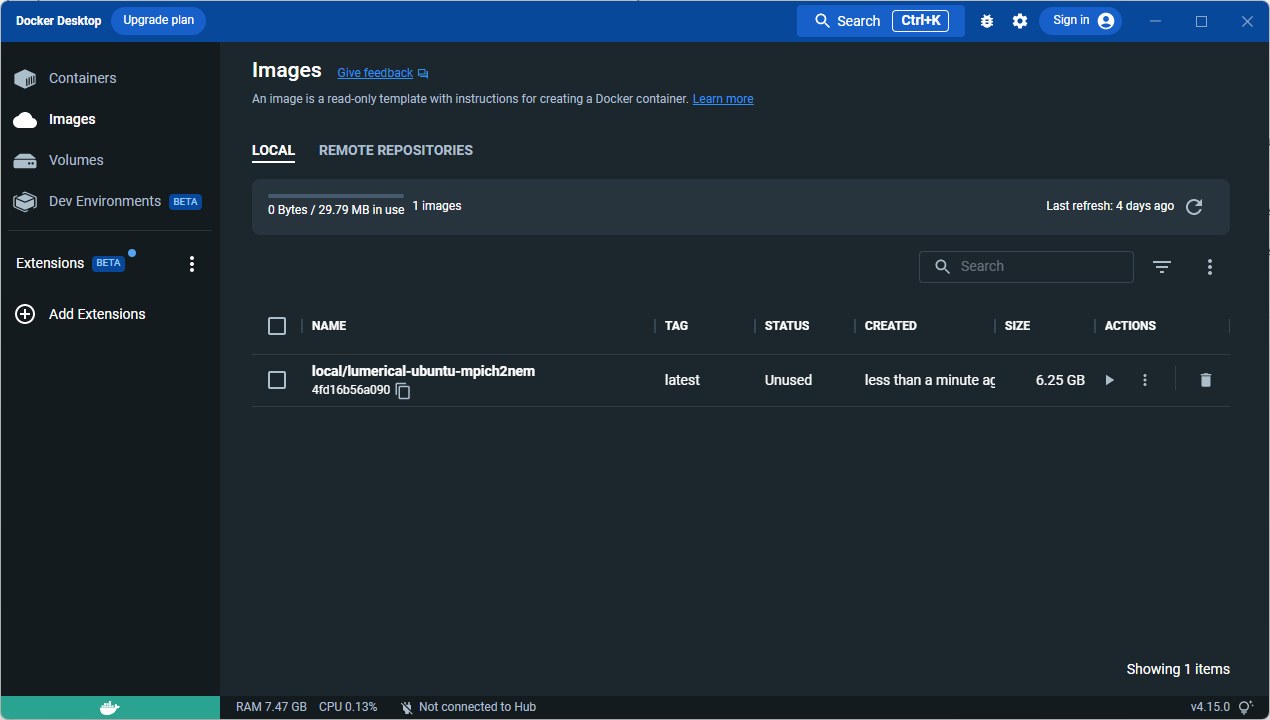
Task: Click the local/lumerical-ubuntu-mpich2nem image name
Action: (x=423, y=371)
